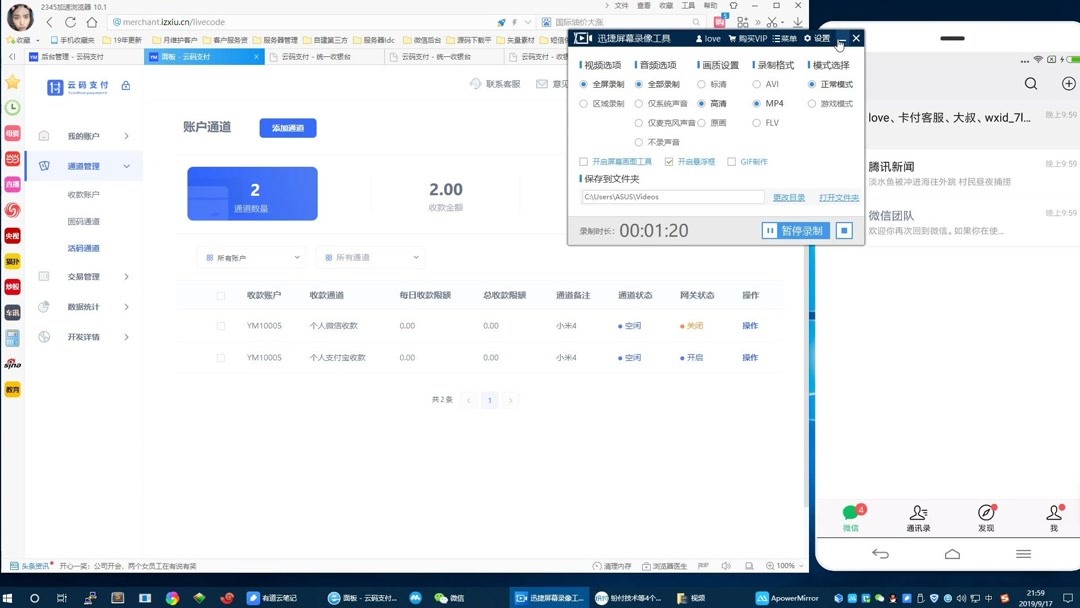Open search icon in the phone mirror
The width and height of the screenshot is (1080, 608).
tap(1030, 84)
